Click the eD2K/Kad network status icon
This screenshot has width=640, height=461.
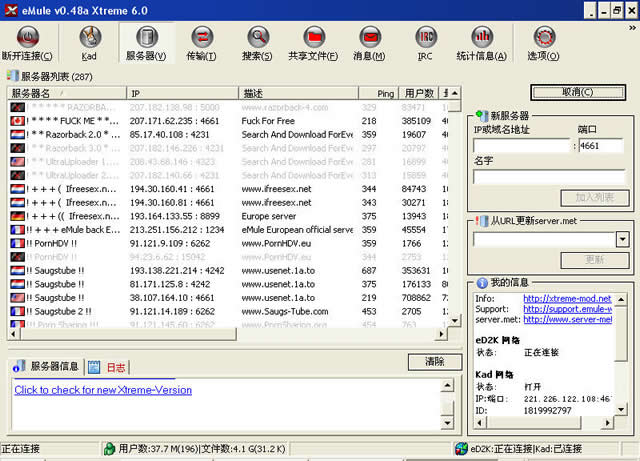pos(461,449)
